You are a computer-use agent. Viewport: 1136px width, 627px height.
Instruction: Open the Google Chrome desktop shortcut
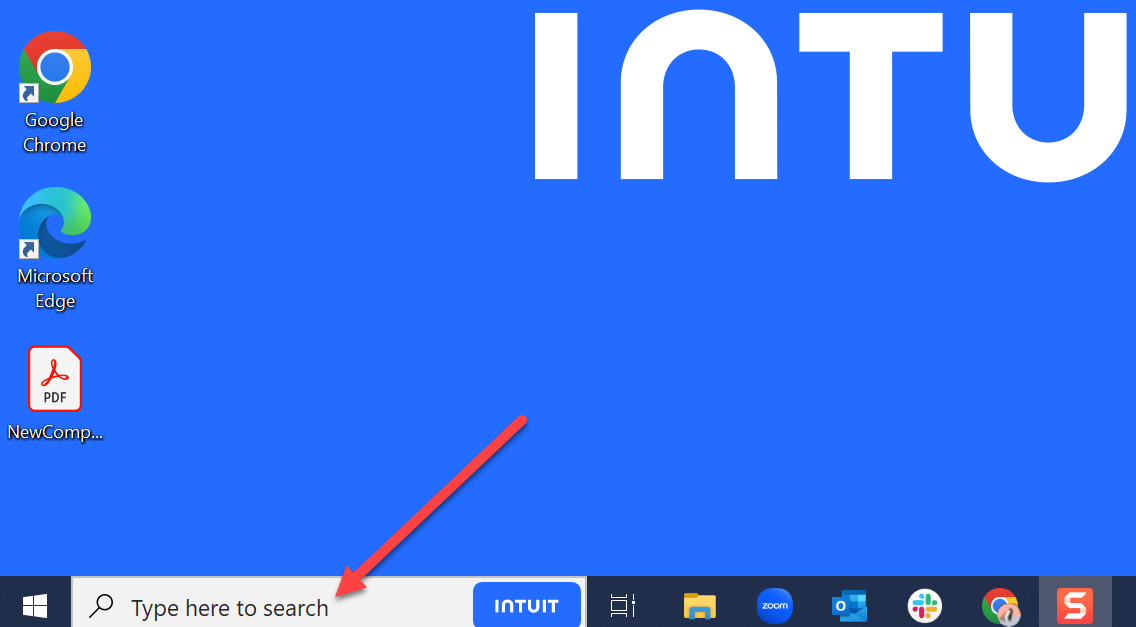[54, 67]
